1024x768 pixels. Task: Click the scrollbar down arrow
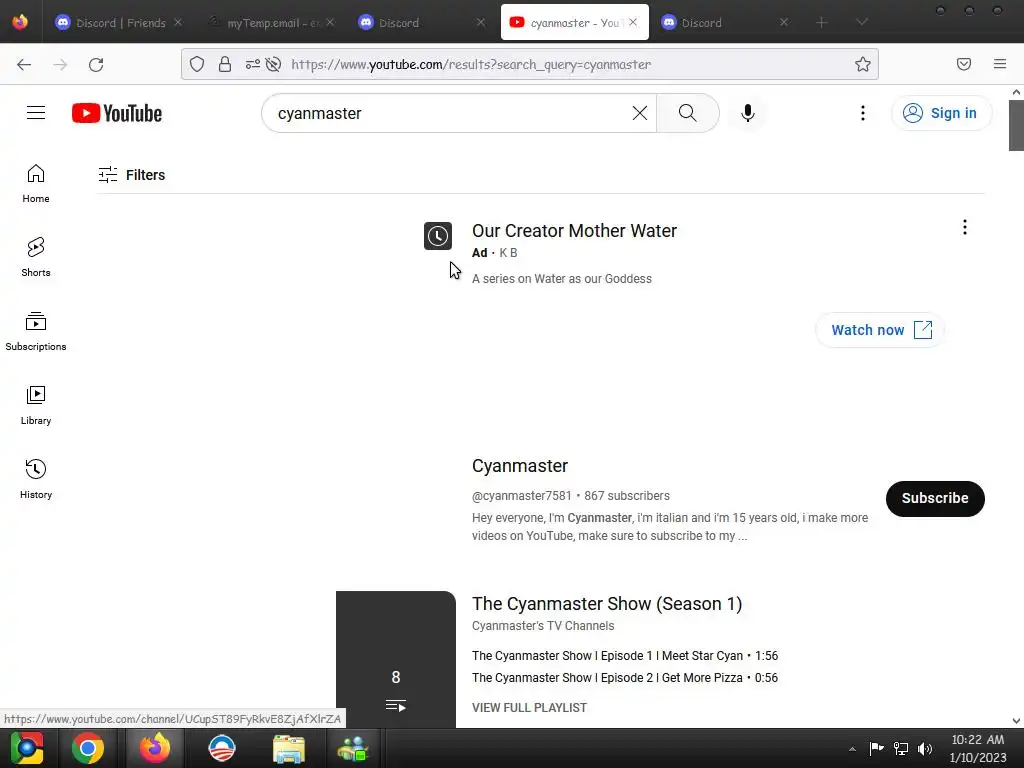[1016, 721]
